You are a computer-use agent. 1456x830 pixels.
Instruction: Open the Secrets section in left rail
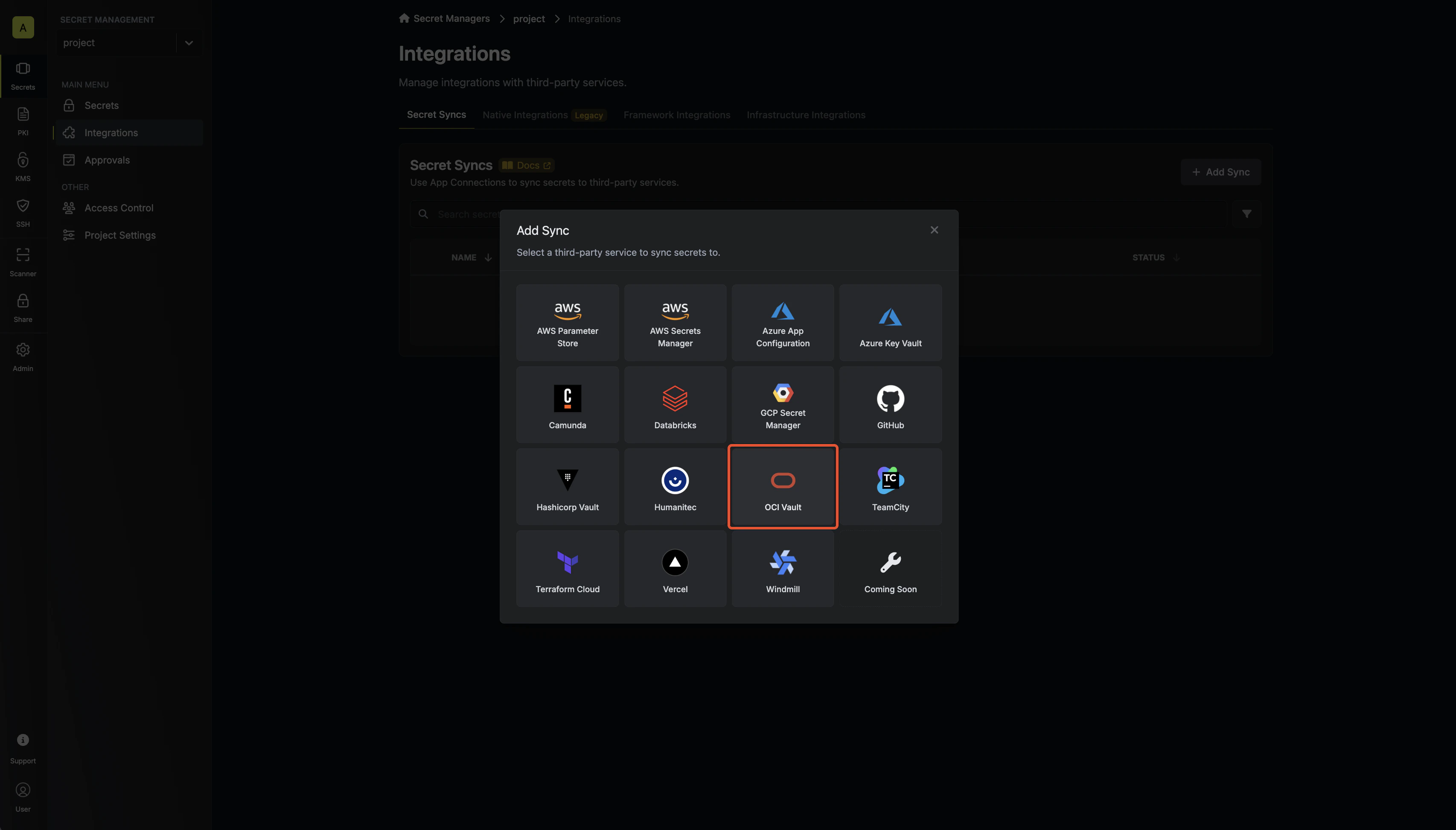click(x=23, y=76)
